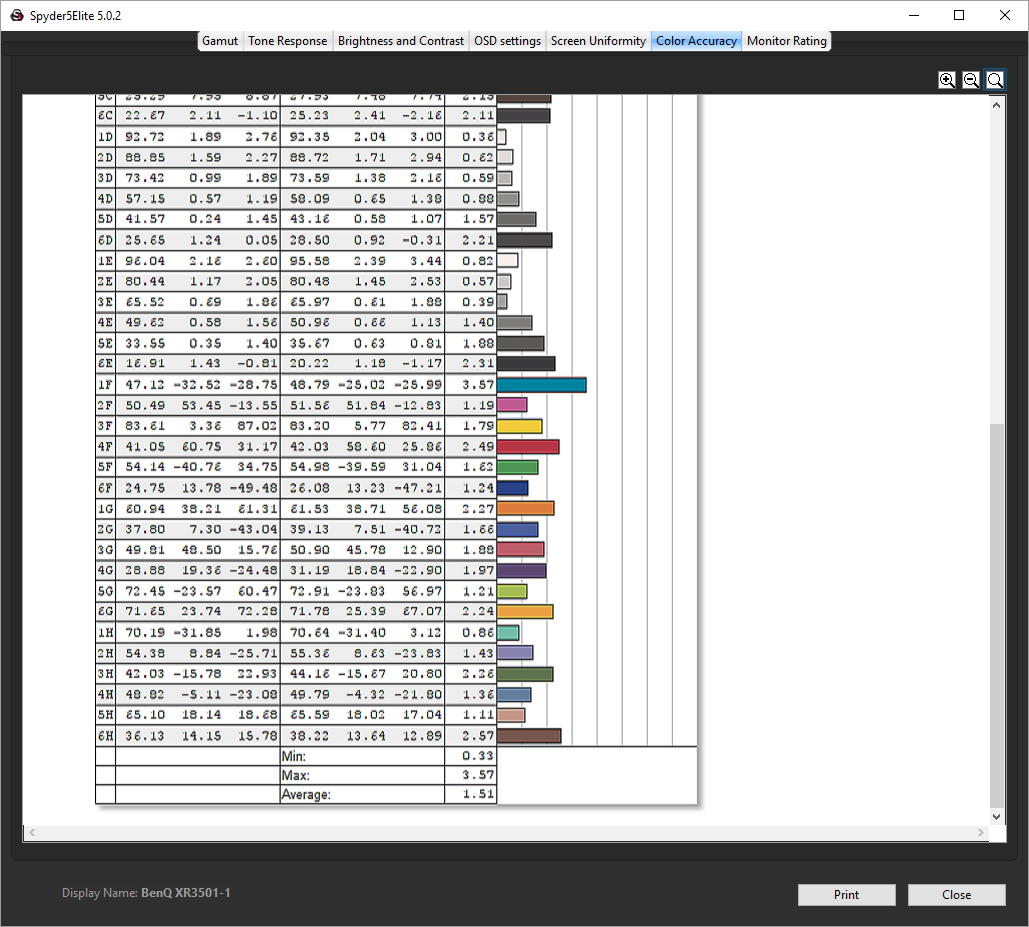Click the Max: label cell
This screenshot has height=927, width=1029.
[x=362, y=775]
